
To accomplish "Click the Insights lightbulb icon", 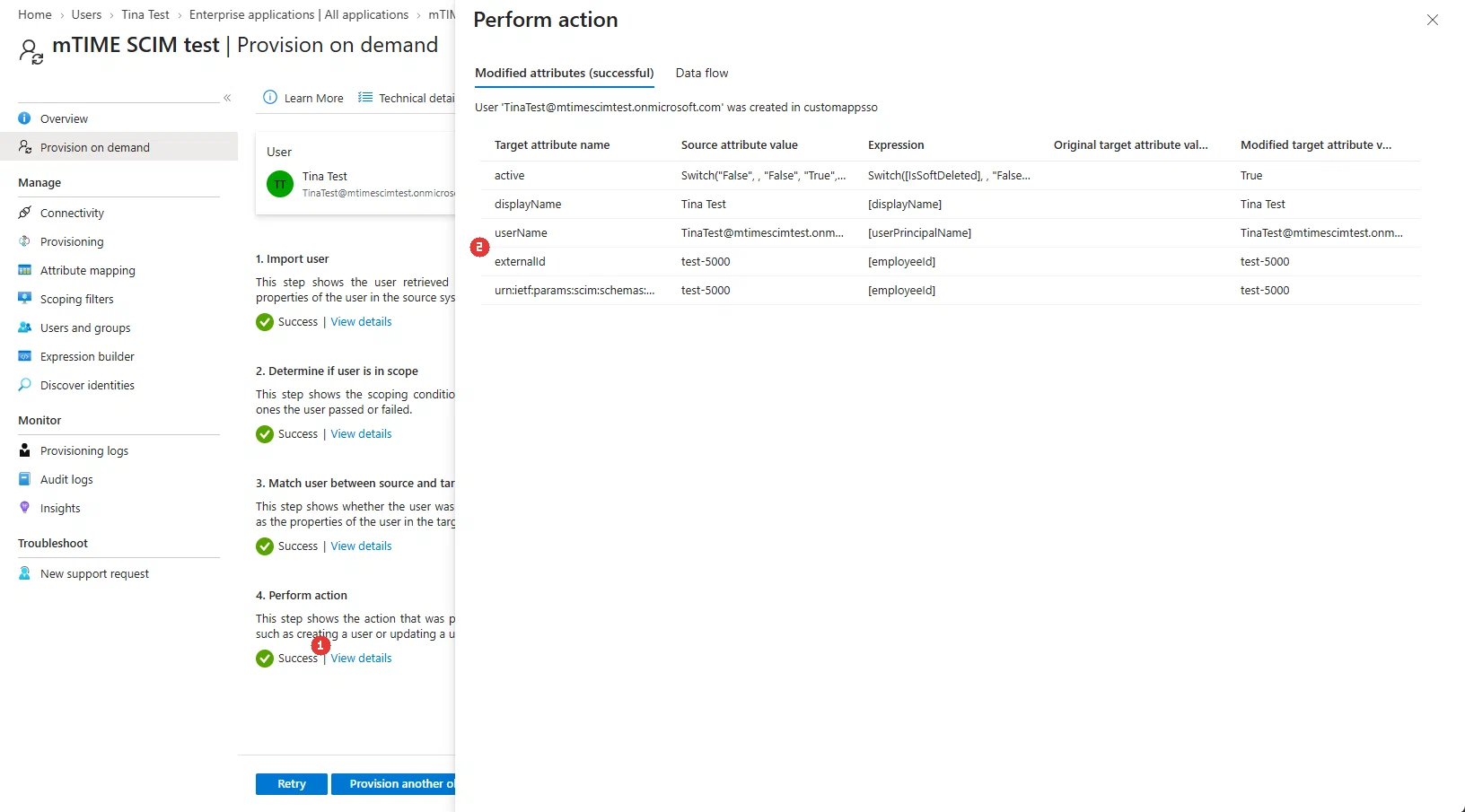I will click(x=24, y=508).
